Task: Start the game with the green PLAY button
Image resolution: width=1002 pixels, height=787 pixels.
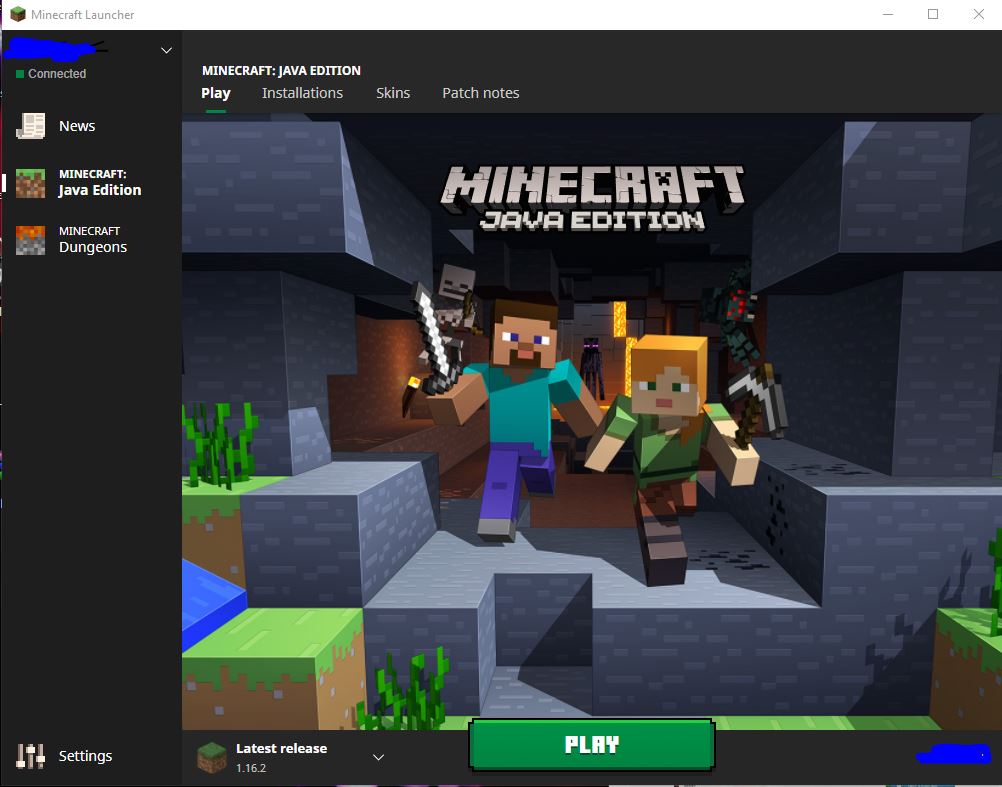Action: 591,745
